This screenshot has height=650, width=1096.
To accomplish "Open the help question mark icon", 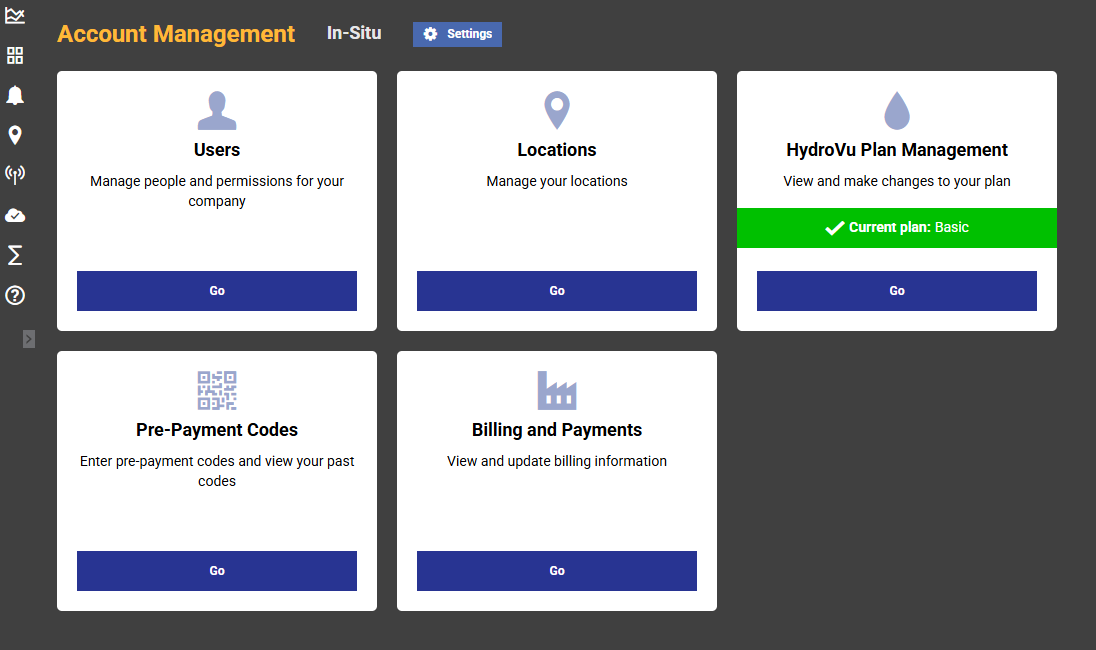I will click(15, 296).
